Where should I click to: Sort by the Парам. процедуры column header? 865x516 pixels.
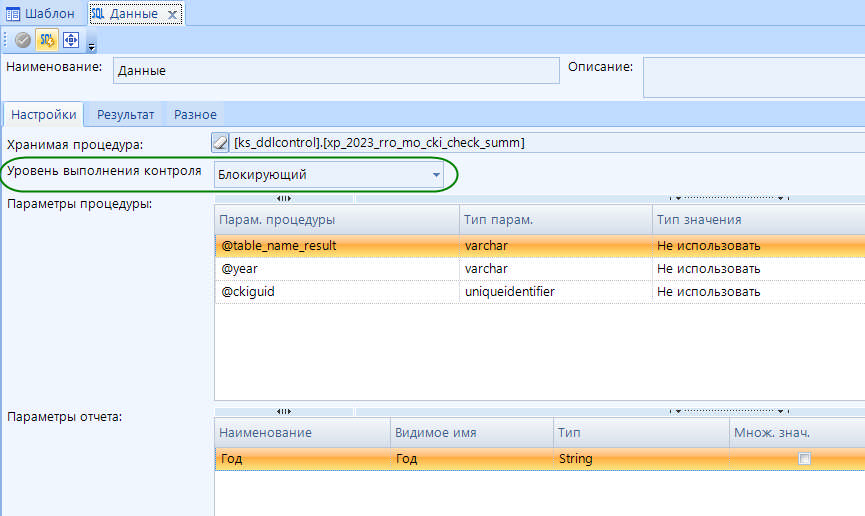click(335, 219)
